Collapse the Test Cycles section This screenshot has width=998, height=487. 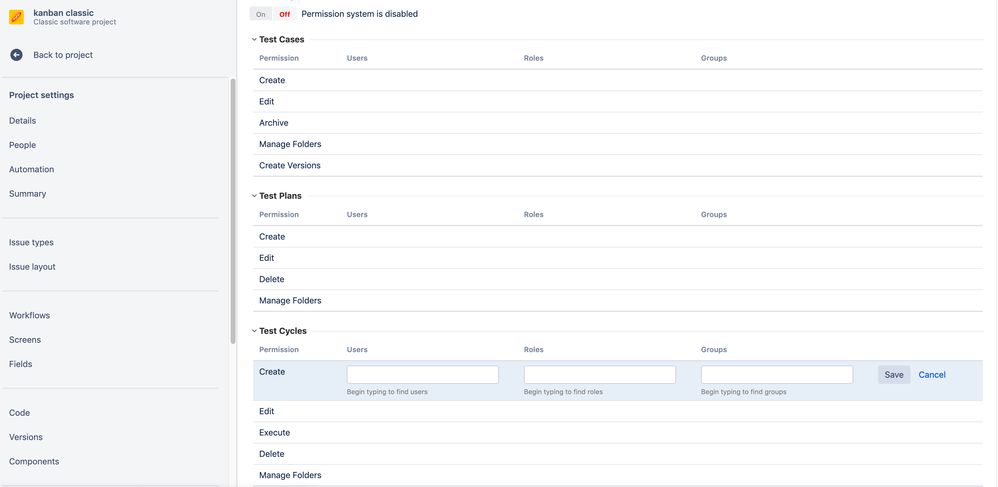(x=255, y=331)
